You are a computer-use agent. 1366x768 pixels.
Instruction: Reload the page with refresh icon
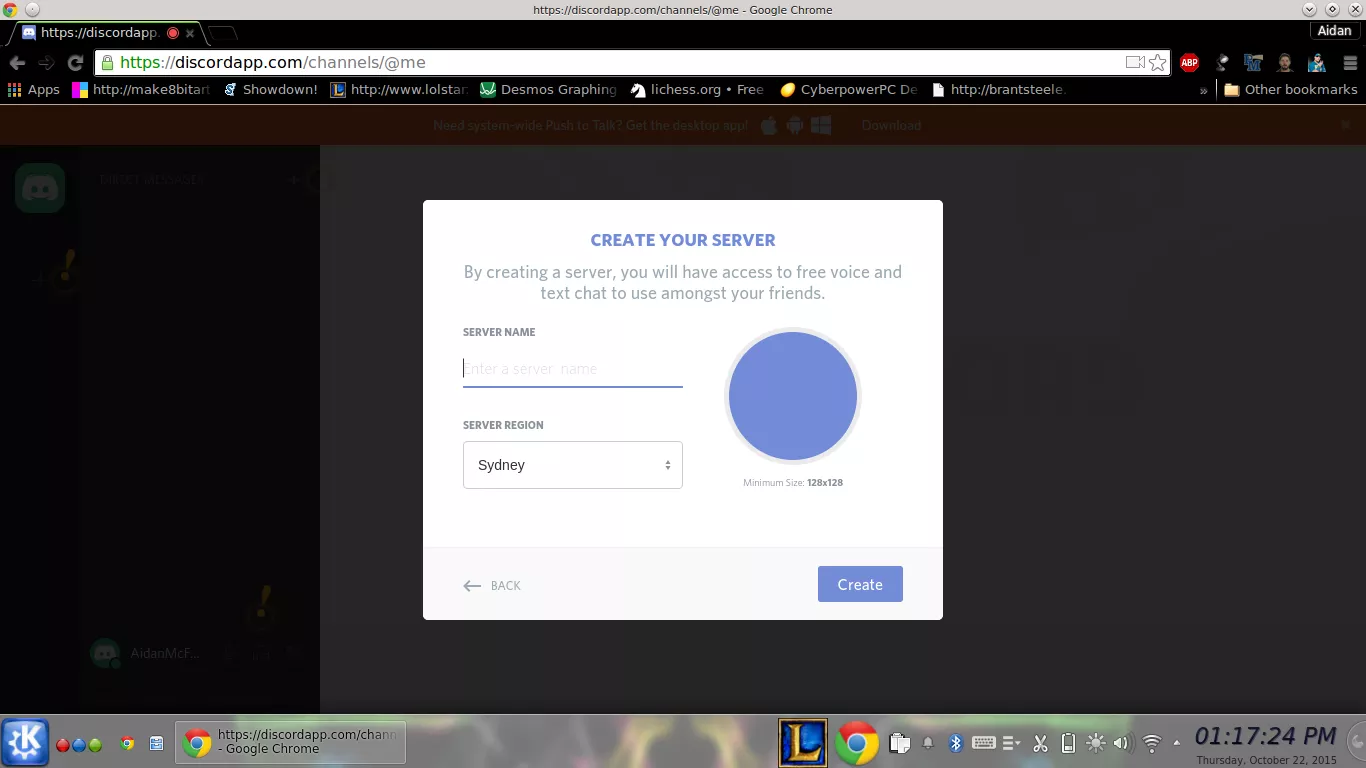pyautogui.click(x=75, y=62)
